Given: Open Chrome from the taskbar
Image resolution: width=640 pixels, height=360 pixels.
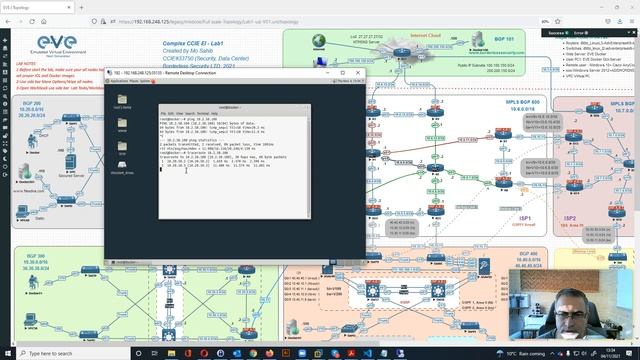Looking at the screenshot, I should [x=253, y=353].
